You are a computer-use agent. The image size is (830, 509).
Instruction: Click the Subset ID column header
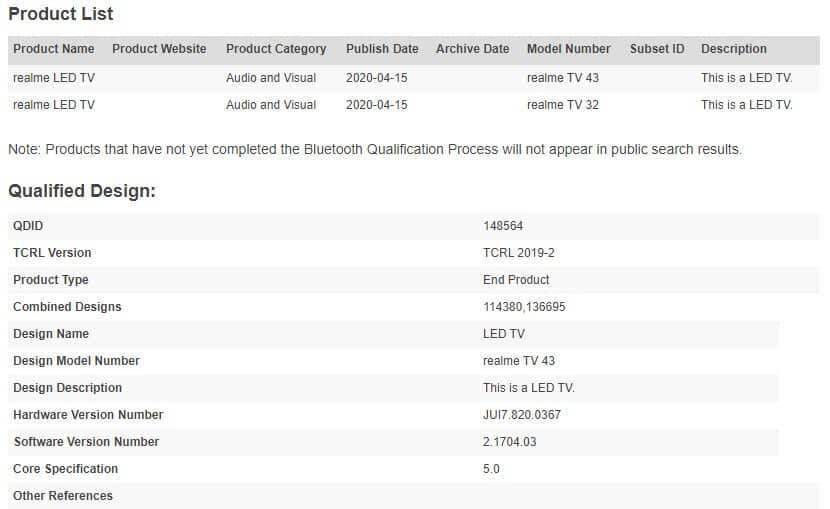pos(656,49)
